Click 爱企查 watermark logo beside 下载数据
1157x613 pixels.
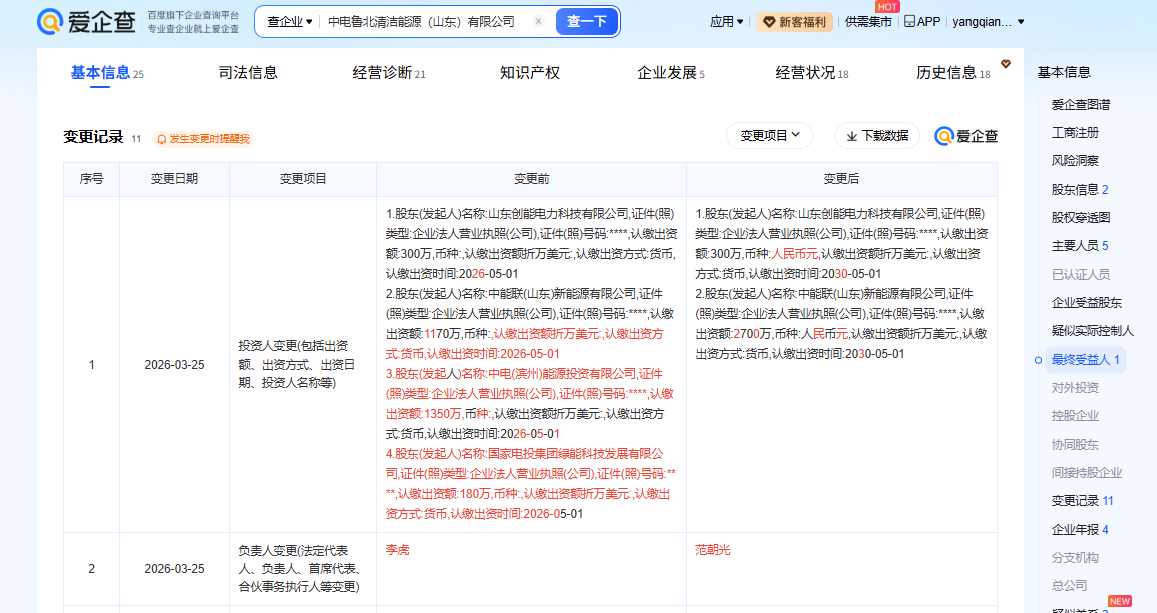click(966, 136)
